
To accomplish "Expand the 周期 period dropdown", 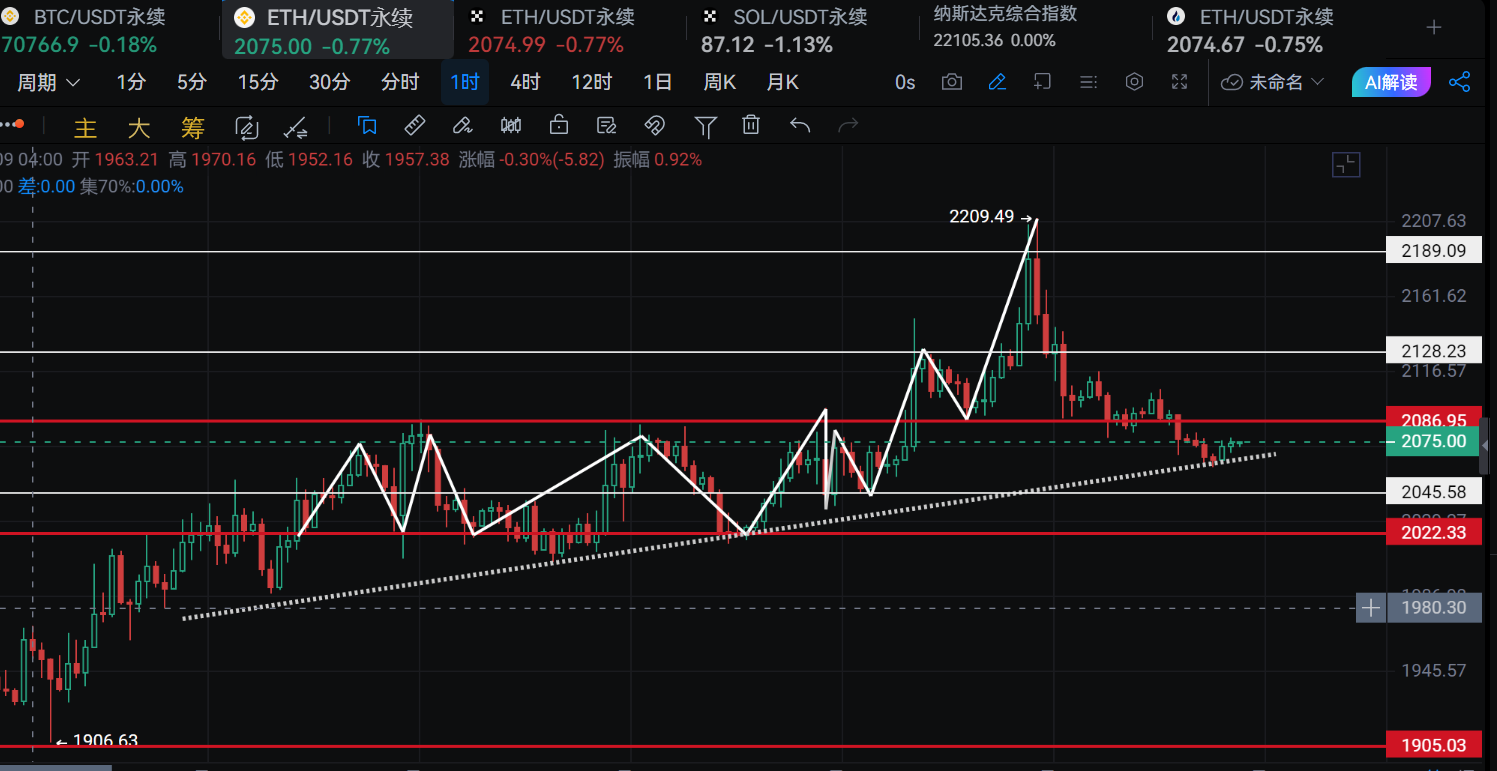I will point(48,82).
